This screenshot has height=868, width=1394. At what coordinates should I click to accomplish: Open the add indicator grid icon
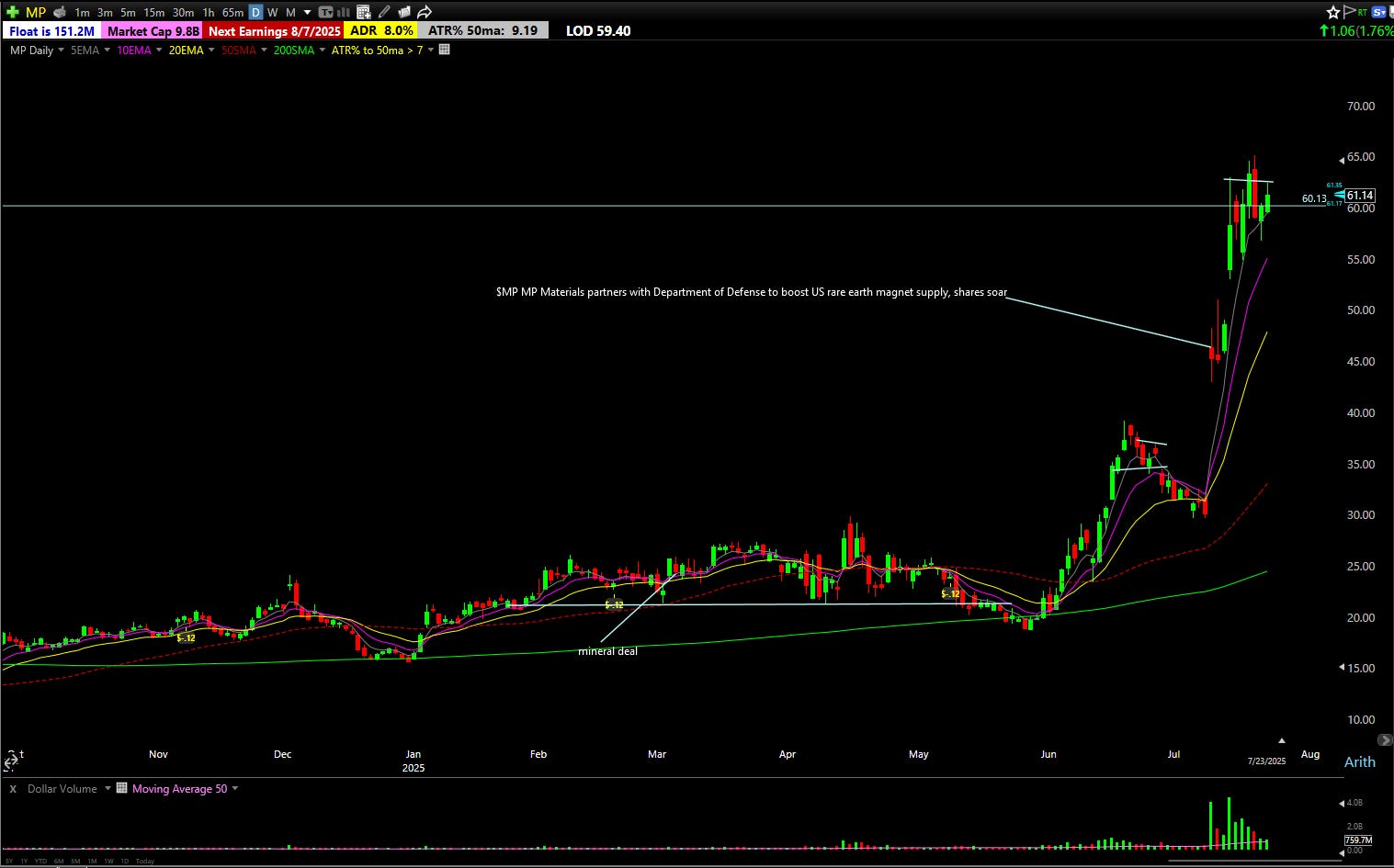coord(364,13)
